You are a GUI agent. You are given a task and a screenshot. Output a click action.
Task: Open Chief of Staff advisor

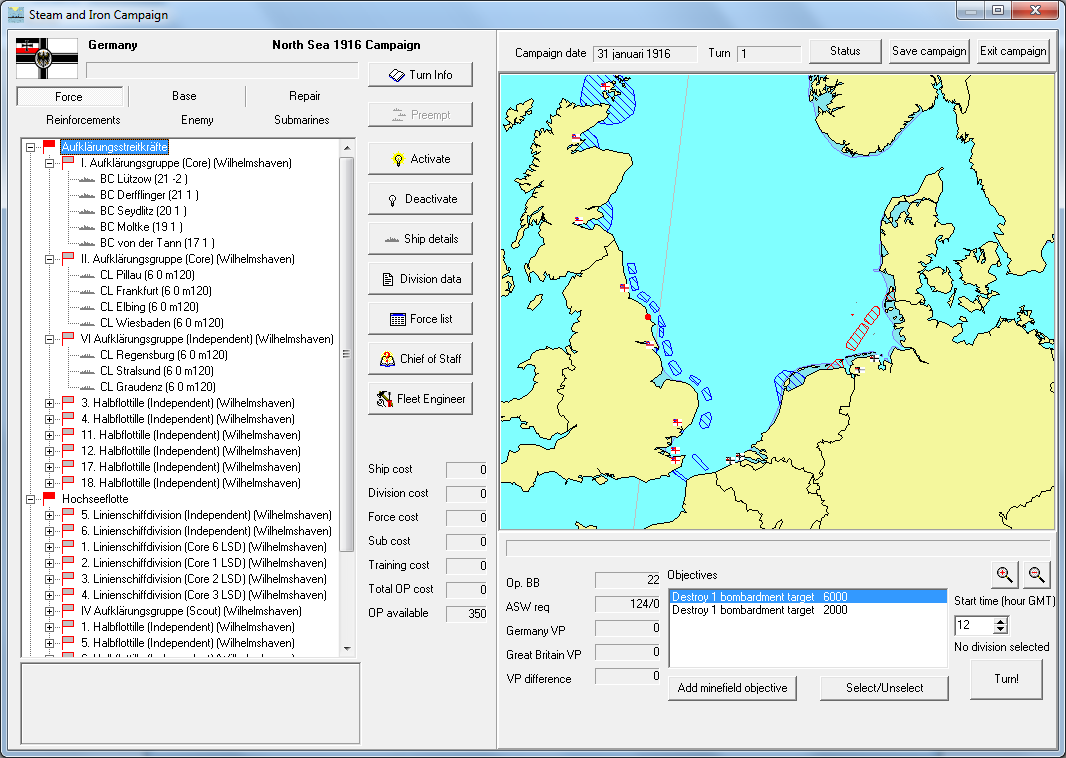tap(420, 359)
